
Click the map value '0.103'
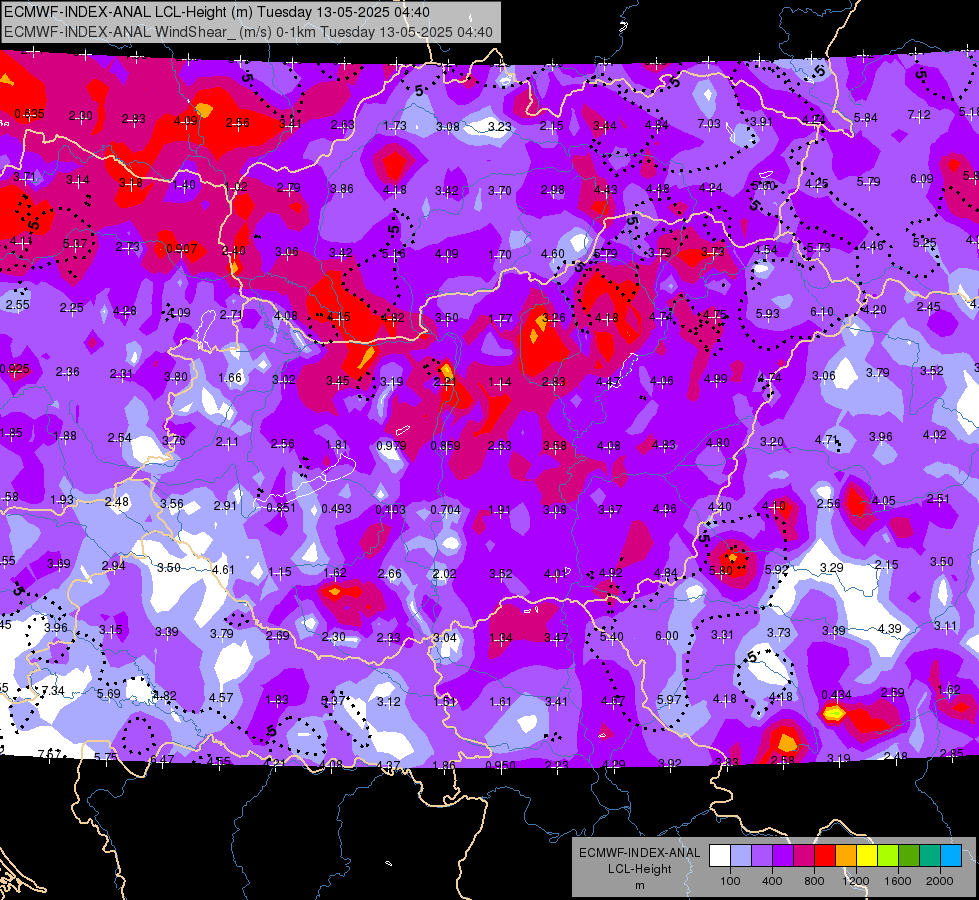tap(390, 510)
